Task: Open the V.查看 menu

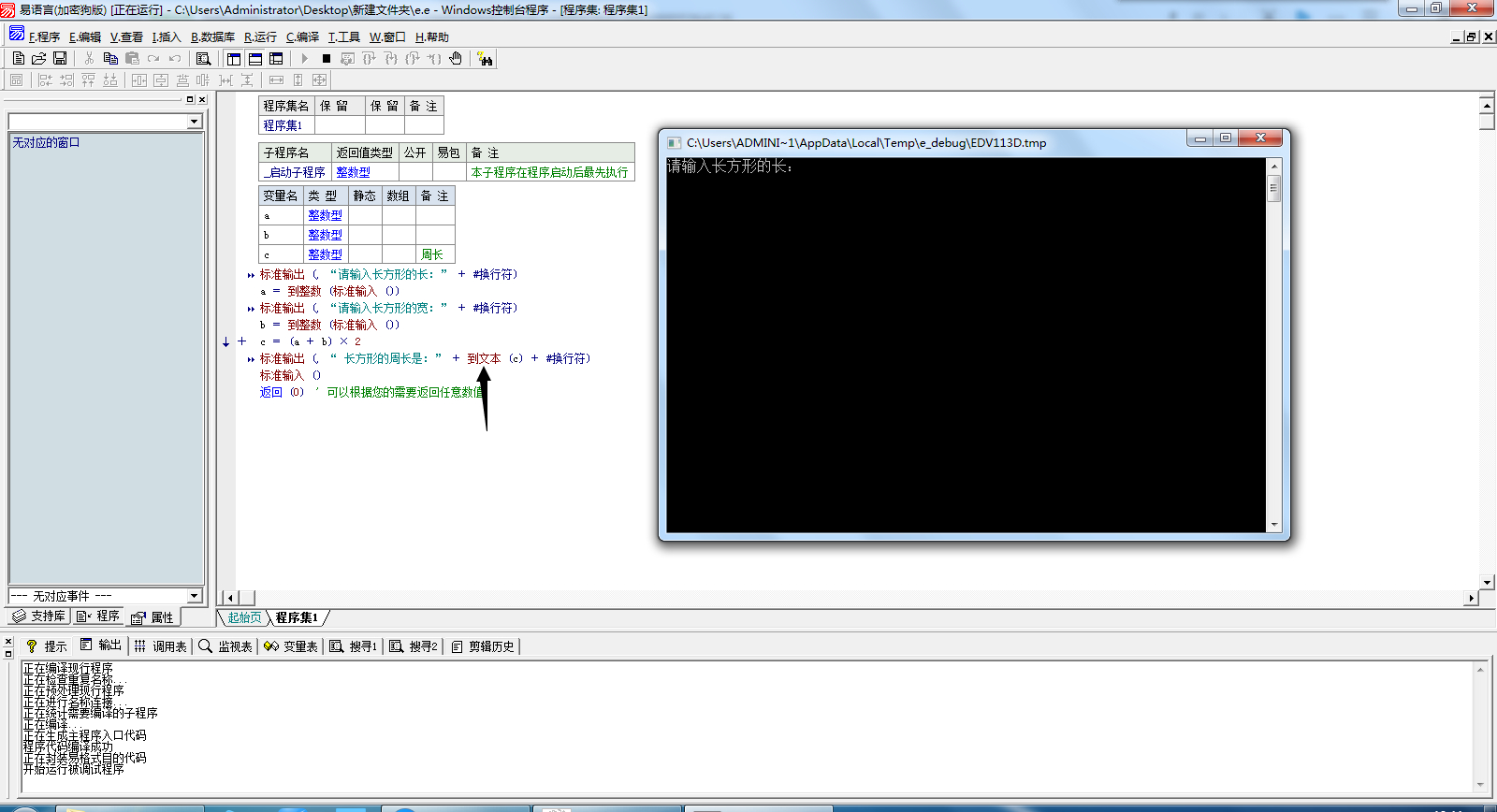Action: tap(126, 37)
